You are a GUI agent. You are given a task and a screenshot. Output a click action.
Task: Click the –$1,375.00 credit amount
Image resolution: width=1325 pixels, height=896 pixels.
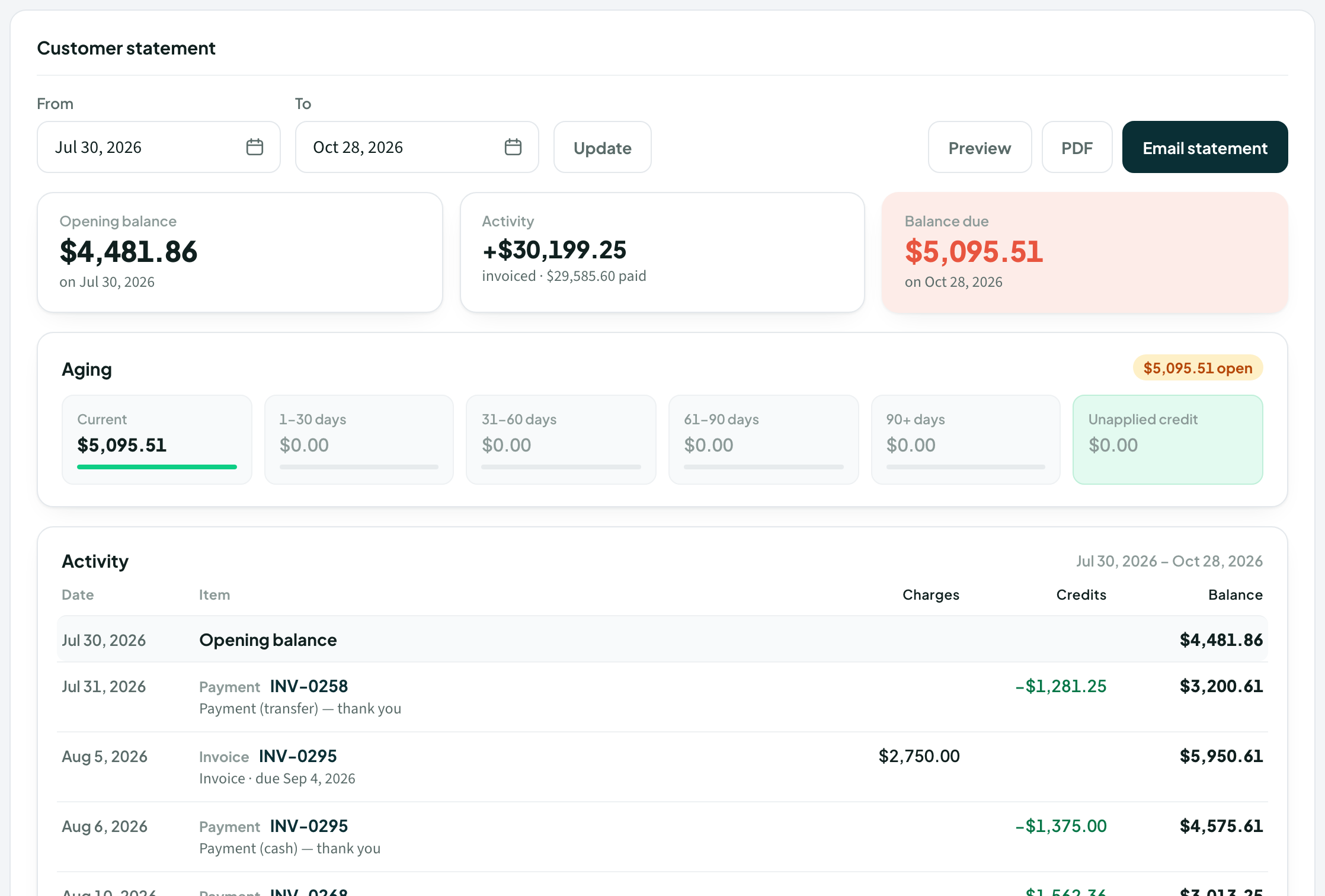pyautogui.click(x=1061, y=826)
